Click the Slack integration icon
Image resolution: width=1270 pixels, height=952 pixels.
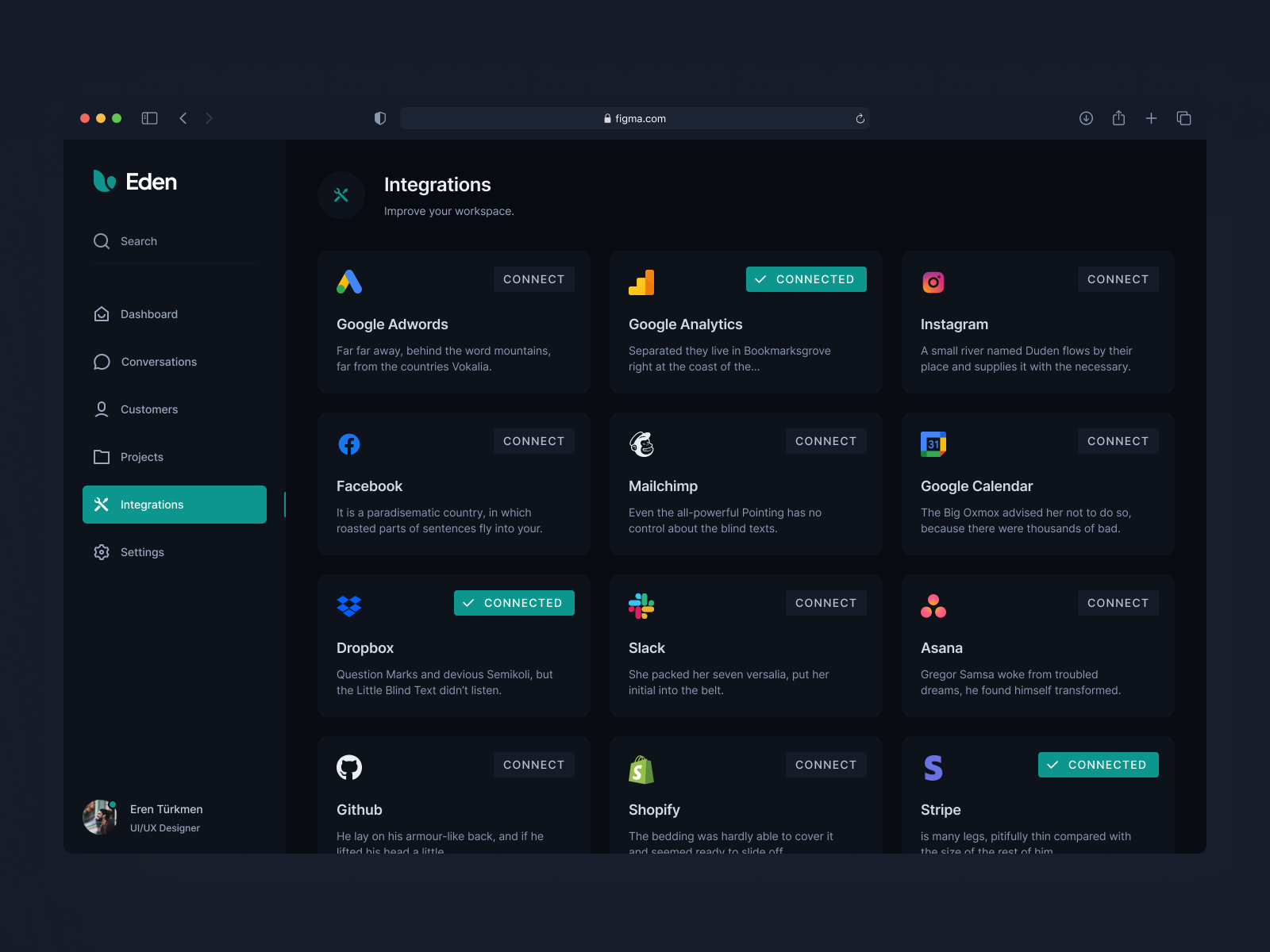pos(641,605)
